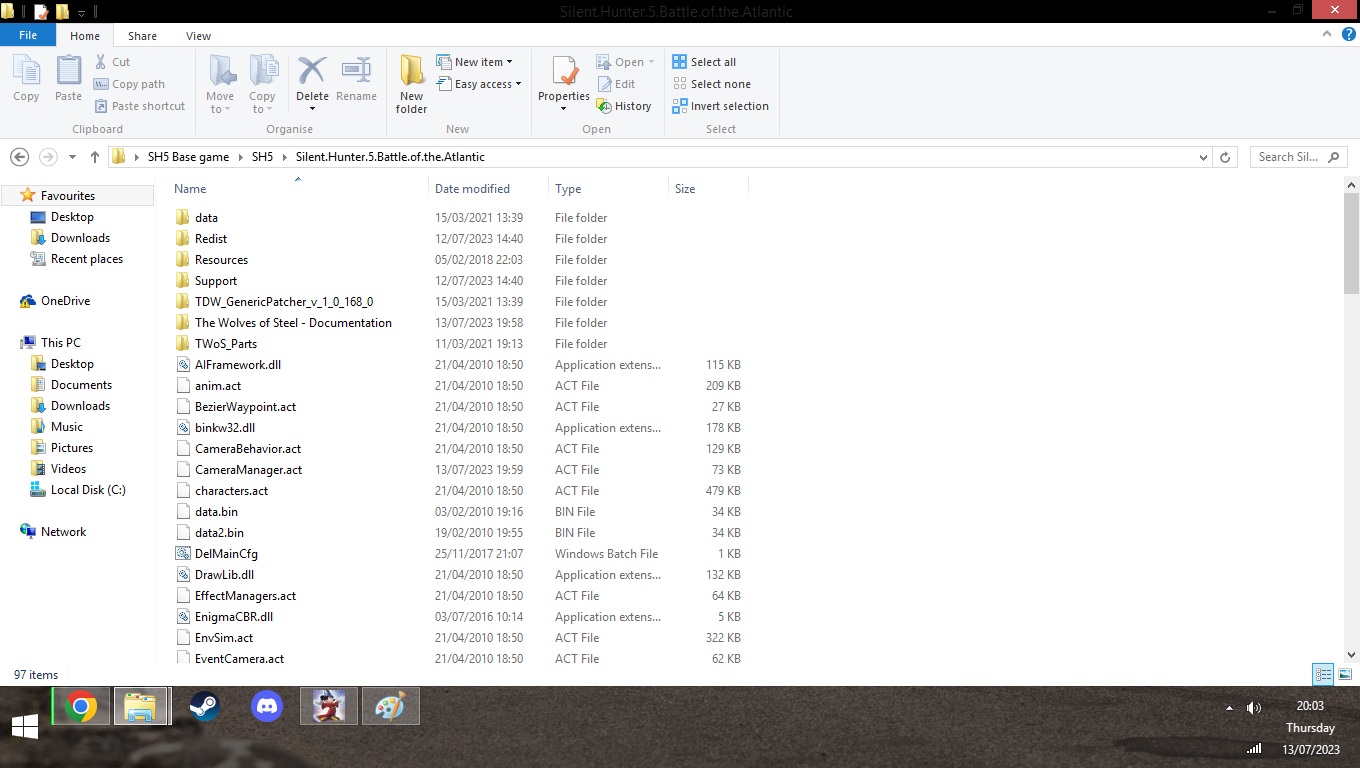Click Select none in the ribbon
Screen dimensions: 1360x768
tap(711, 84)
